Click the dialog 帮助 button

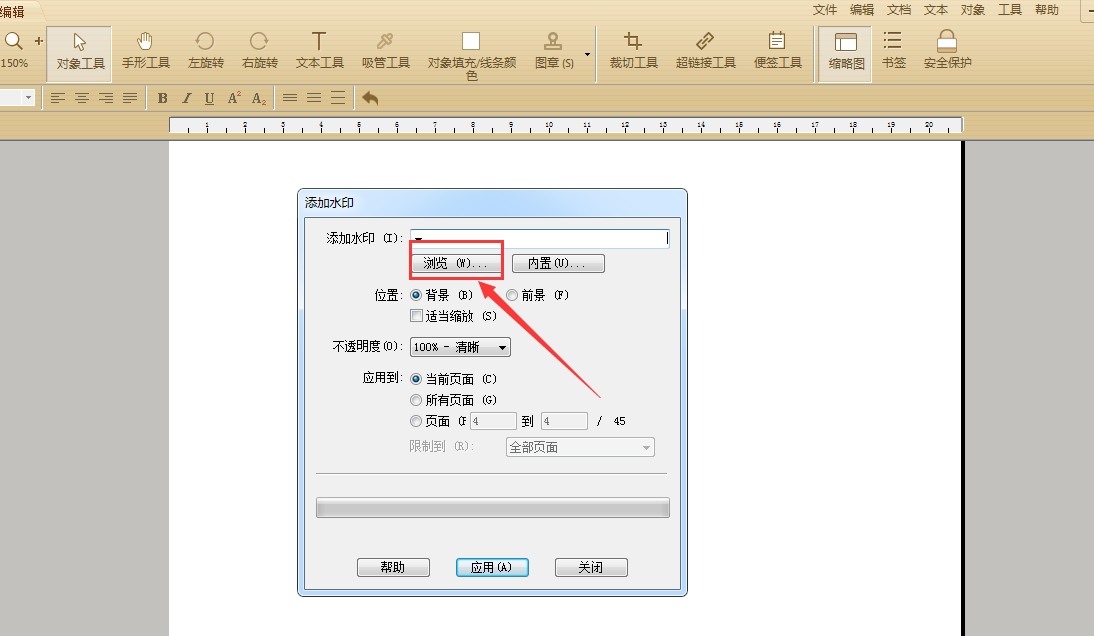(394, 567)
